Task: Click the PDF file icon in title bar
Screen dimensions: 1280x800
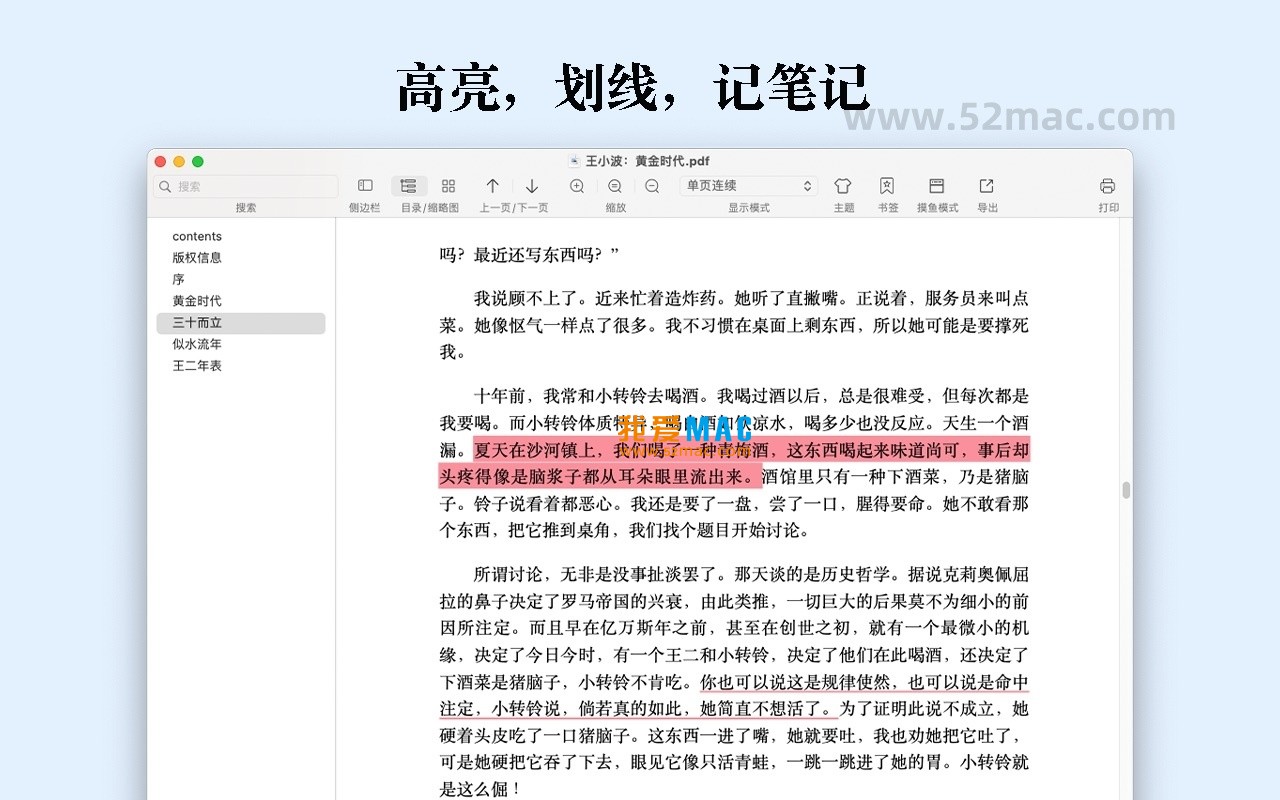Action: point(574,161)
